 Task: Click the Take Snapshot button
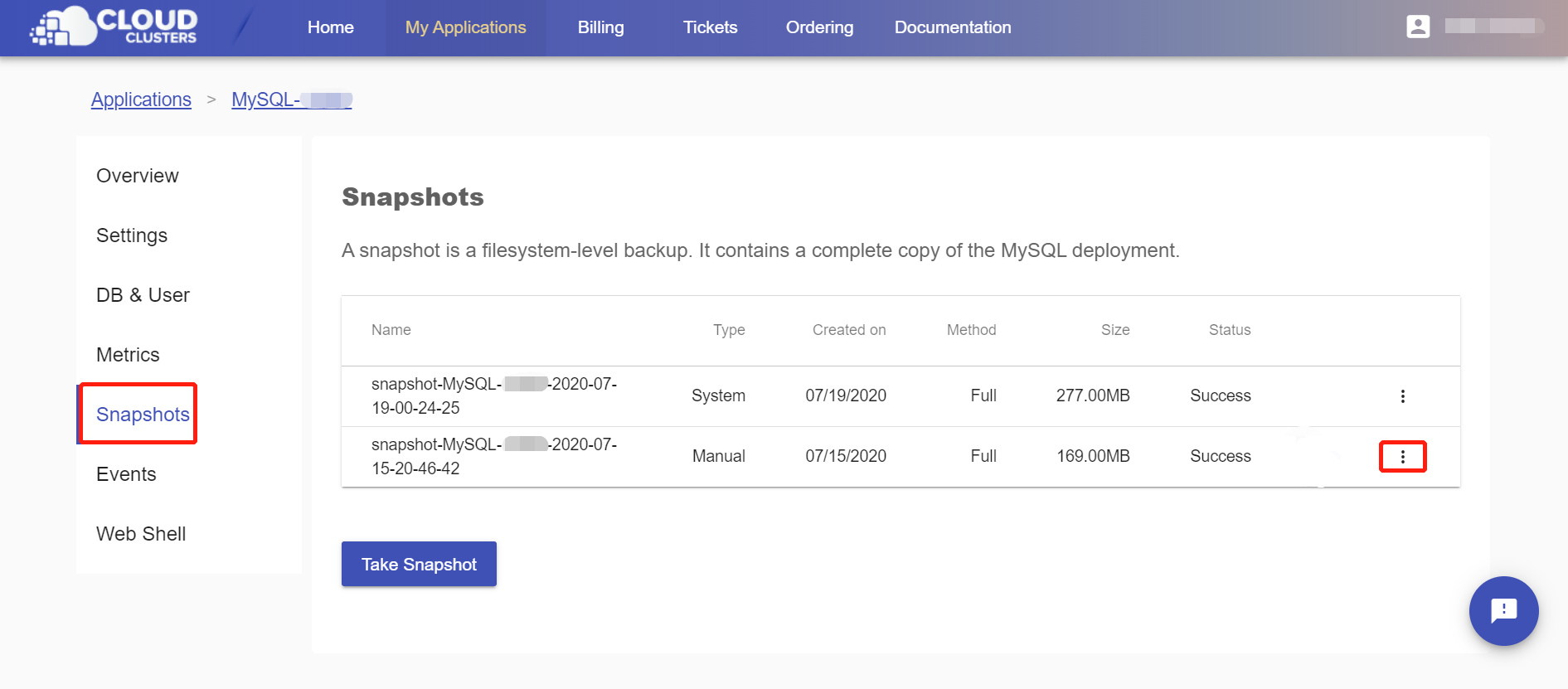pos(419,564)
